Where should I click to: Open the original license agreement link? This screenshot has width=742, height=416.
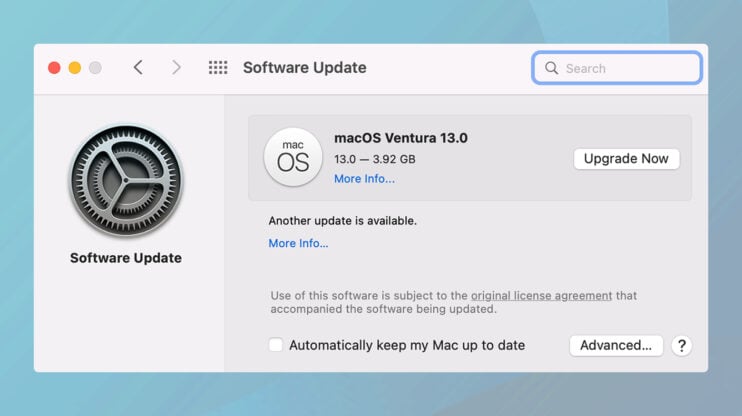tap(541, 296)
